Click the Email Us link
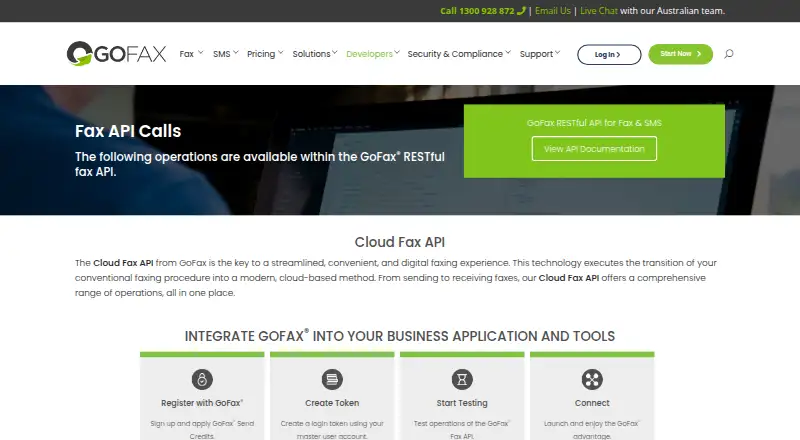The image size is (800, 440). coord(553,11)
